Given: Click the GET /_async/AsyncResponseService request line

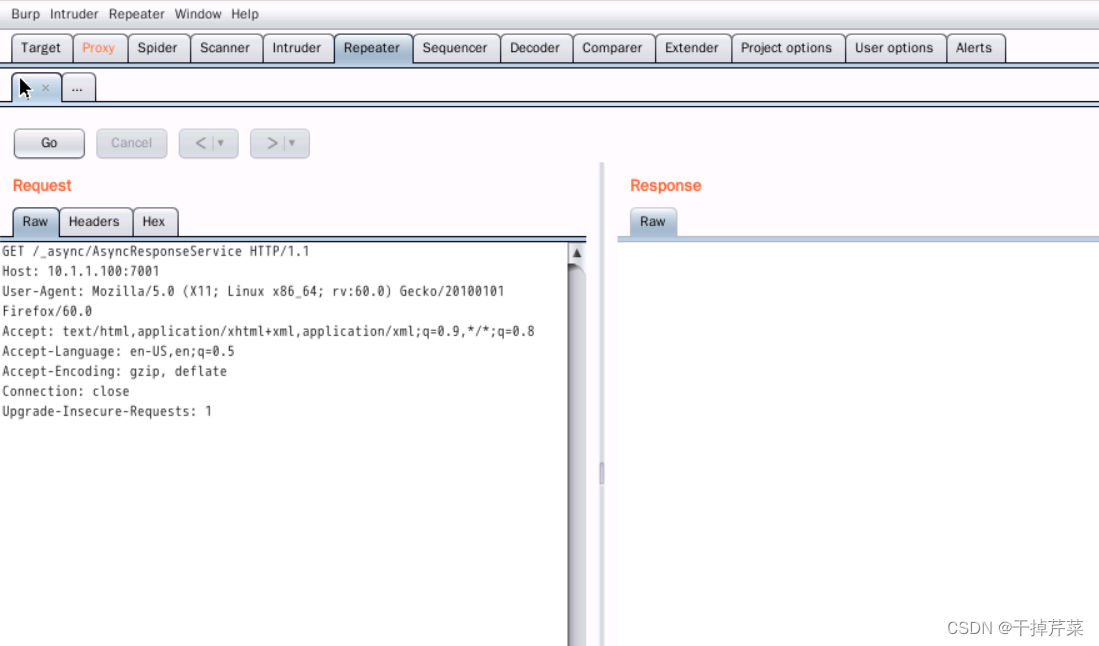Looking at the screenshot, I should tap(156, 252).
